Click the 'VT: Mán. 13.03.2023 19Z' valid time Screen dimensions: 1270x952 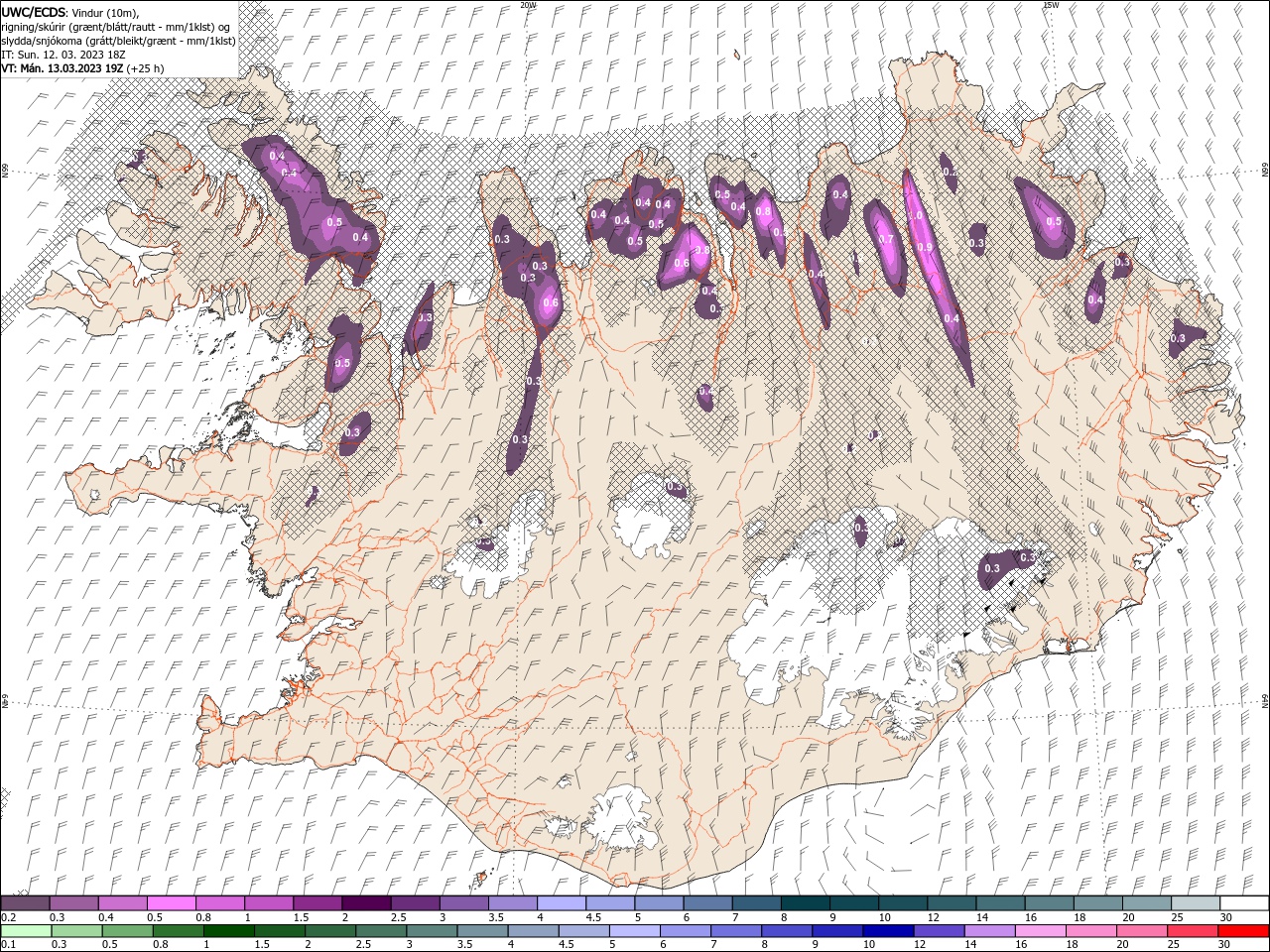(63, 67)
